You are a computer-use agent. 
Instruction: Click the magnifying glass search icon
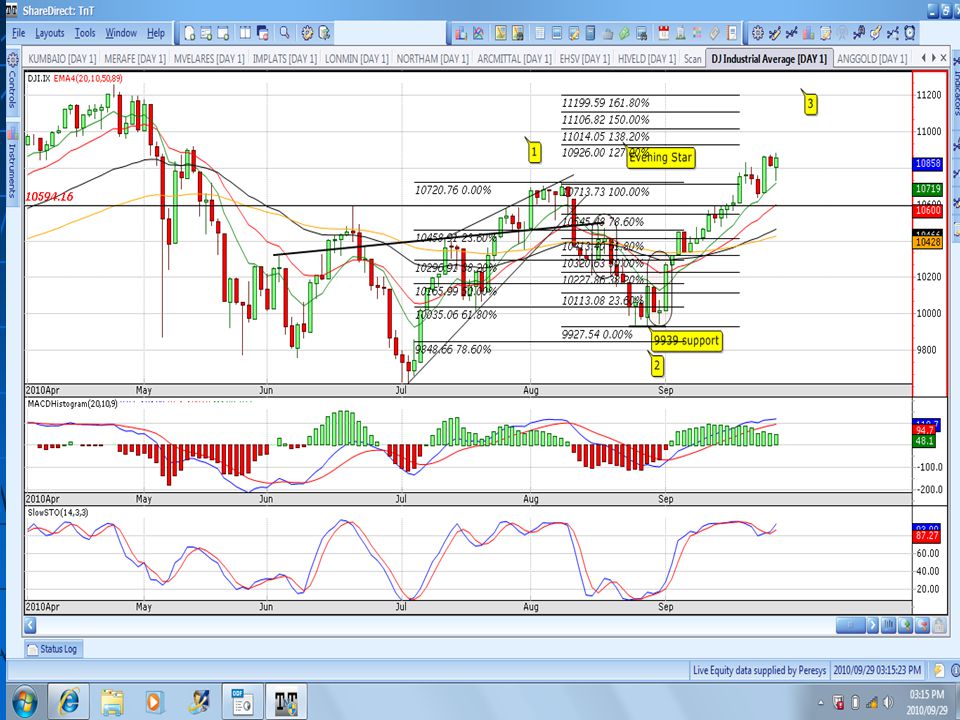click(x=285, y=32)
